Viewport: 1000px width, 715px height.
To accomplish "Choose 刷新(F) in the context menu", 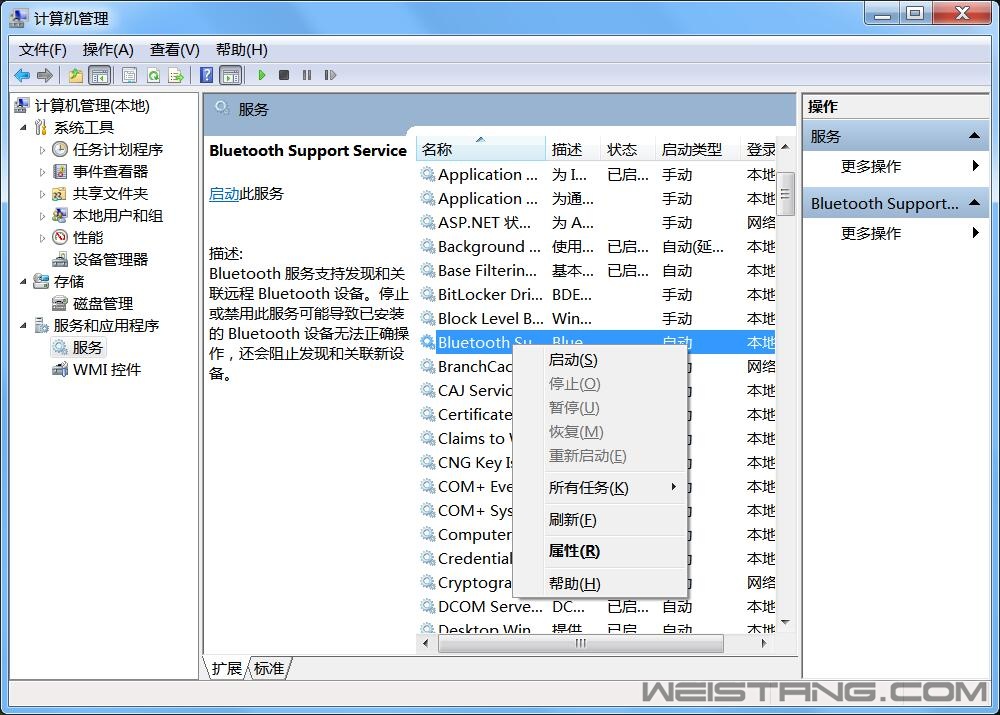I will coord(599,520).
